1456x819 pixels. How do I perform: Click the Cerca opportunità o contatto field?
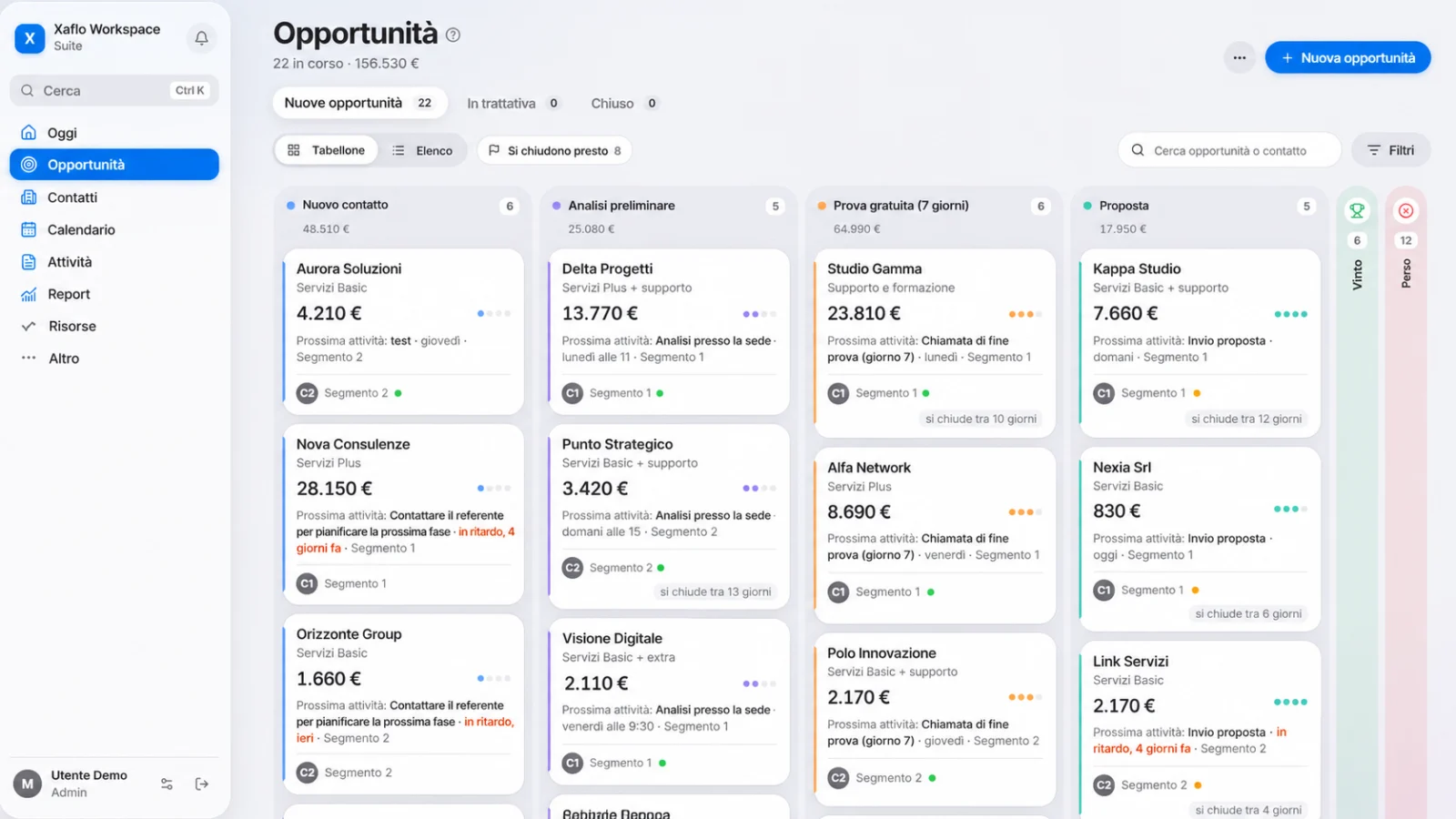tap(1229, 150)
